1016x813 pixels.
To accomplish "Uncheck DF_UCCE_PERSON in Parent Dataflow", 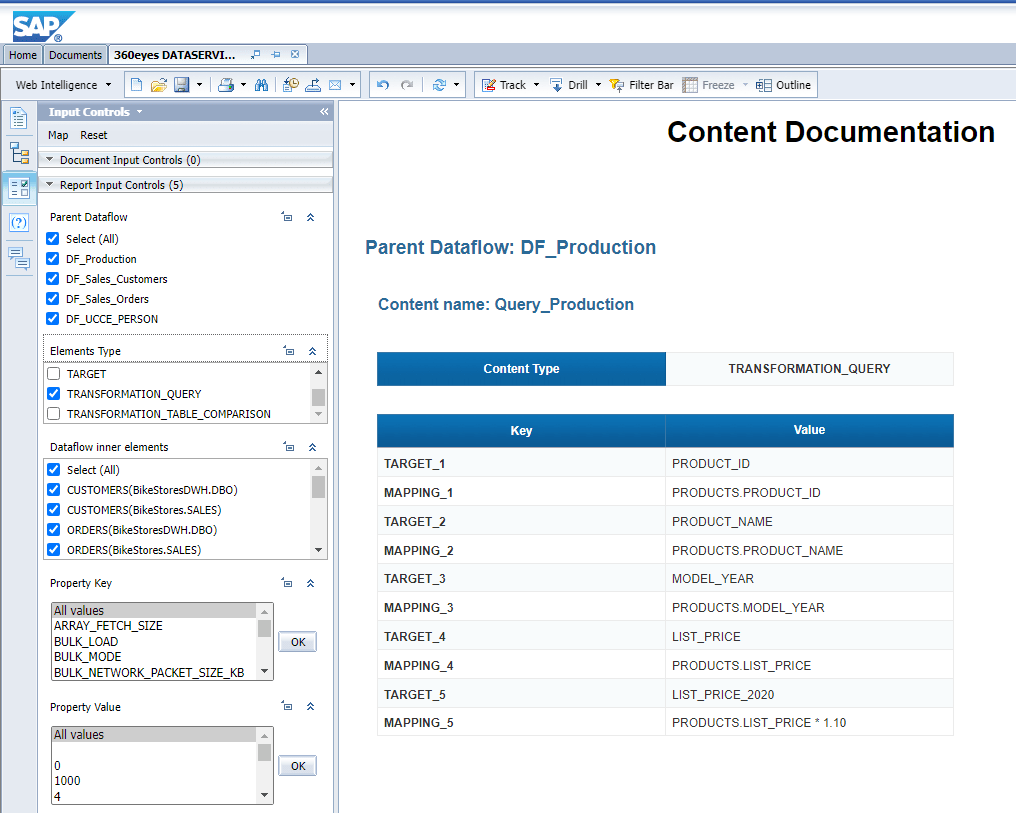I will coord(52,318).
